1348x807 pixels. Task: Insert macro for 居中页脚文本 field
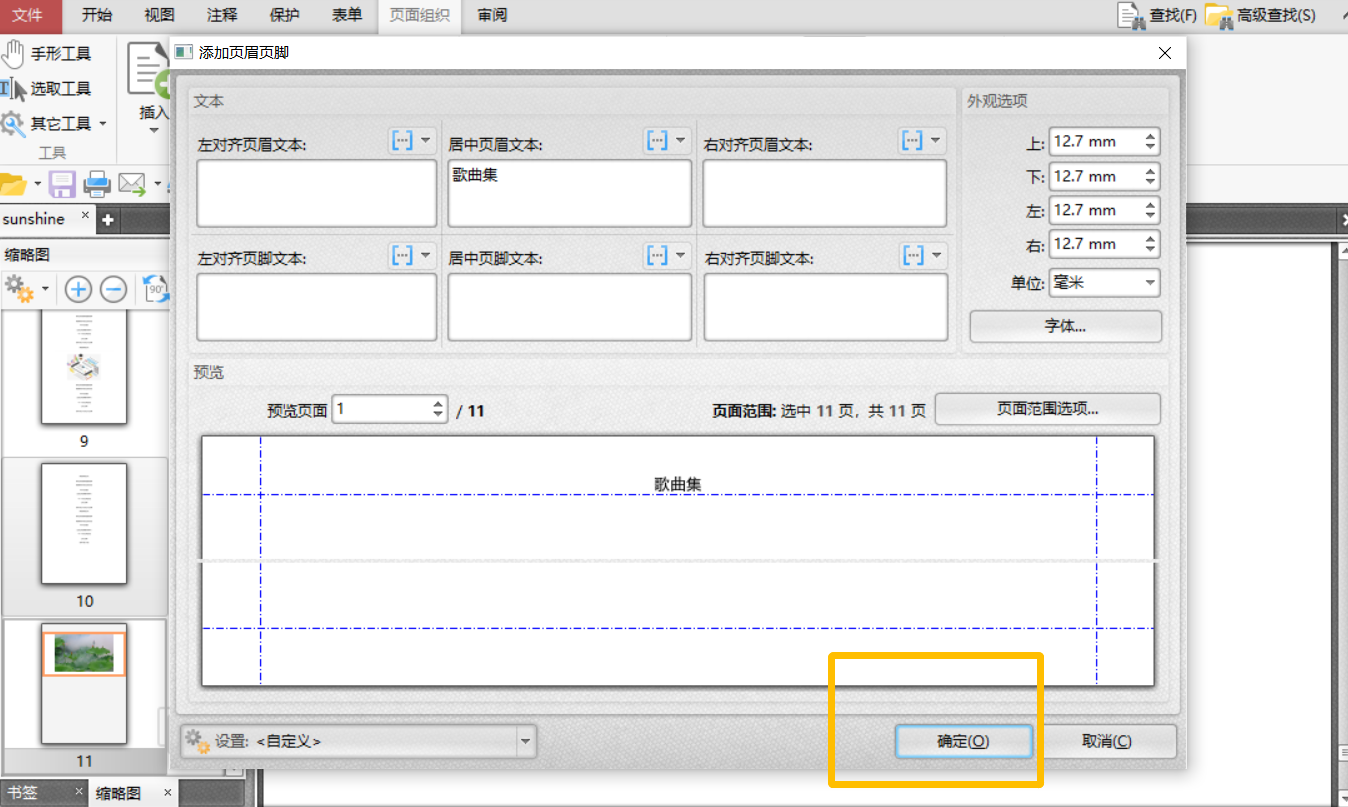[657, 255]
